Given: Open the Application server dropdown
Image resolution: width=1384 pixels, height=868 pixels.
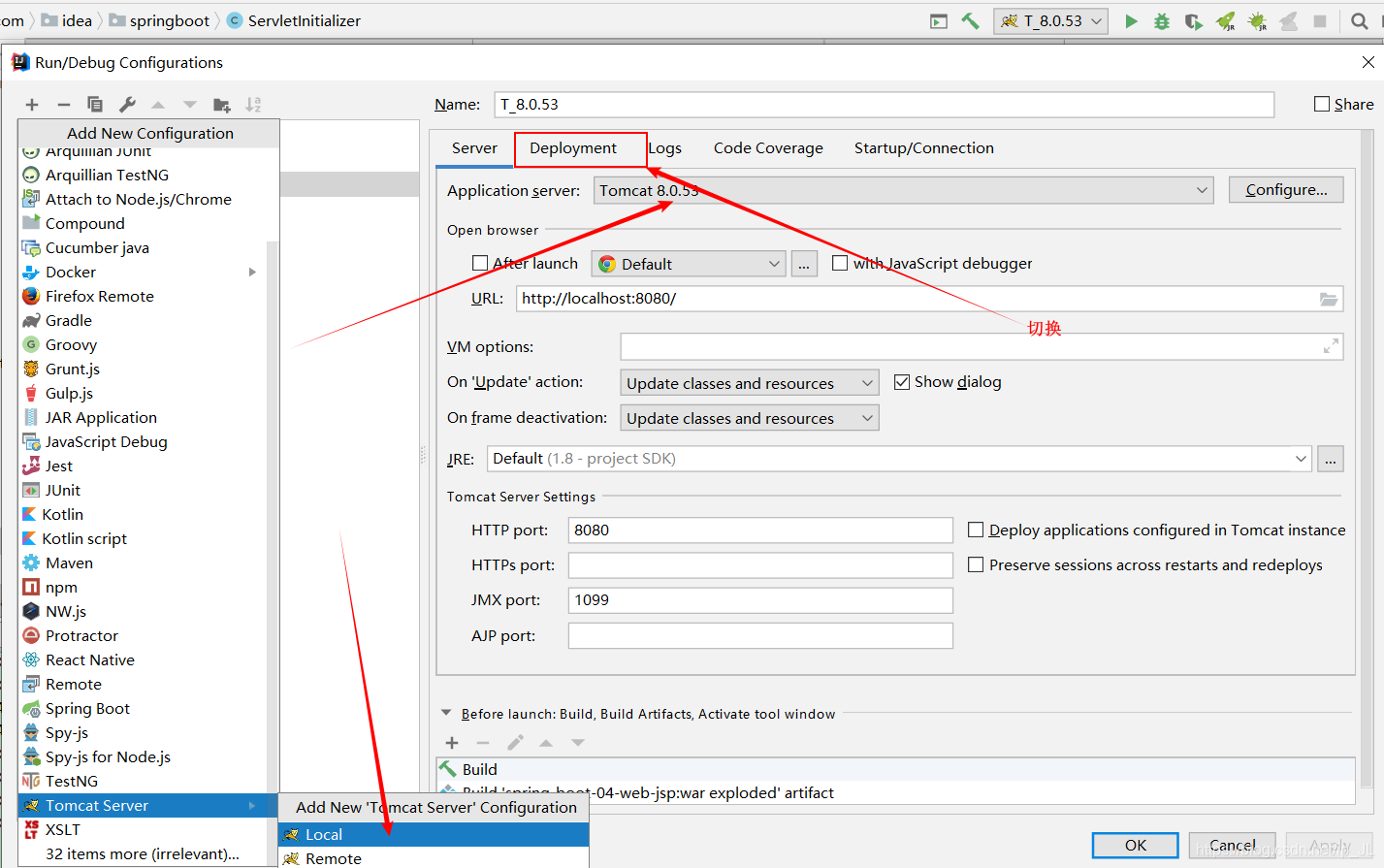Looking at the screenshot, I should (x=904, y=190).
